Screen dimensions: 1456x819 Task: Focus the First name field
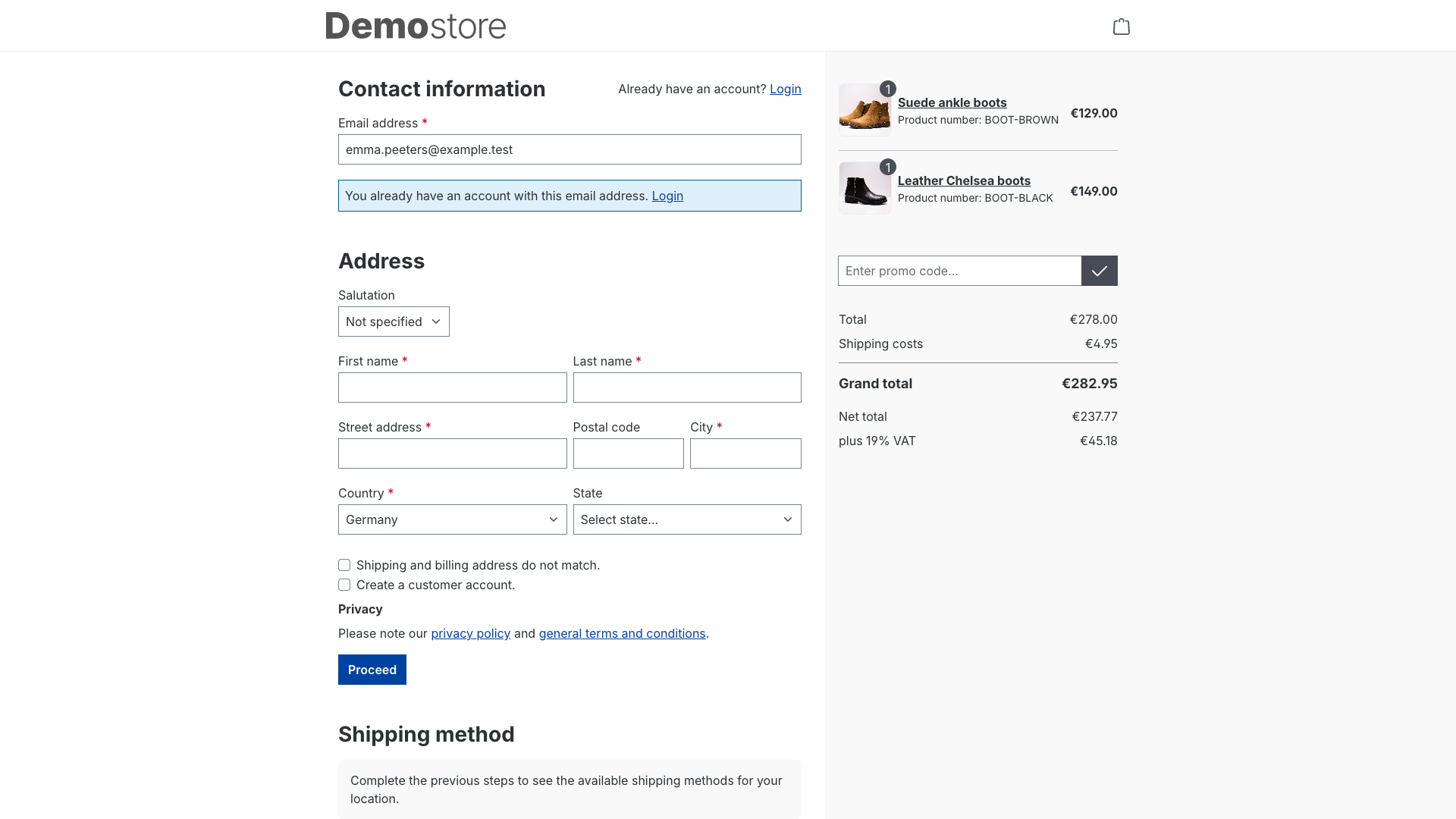point(452,388)
